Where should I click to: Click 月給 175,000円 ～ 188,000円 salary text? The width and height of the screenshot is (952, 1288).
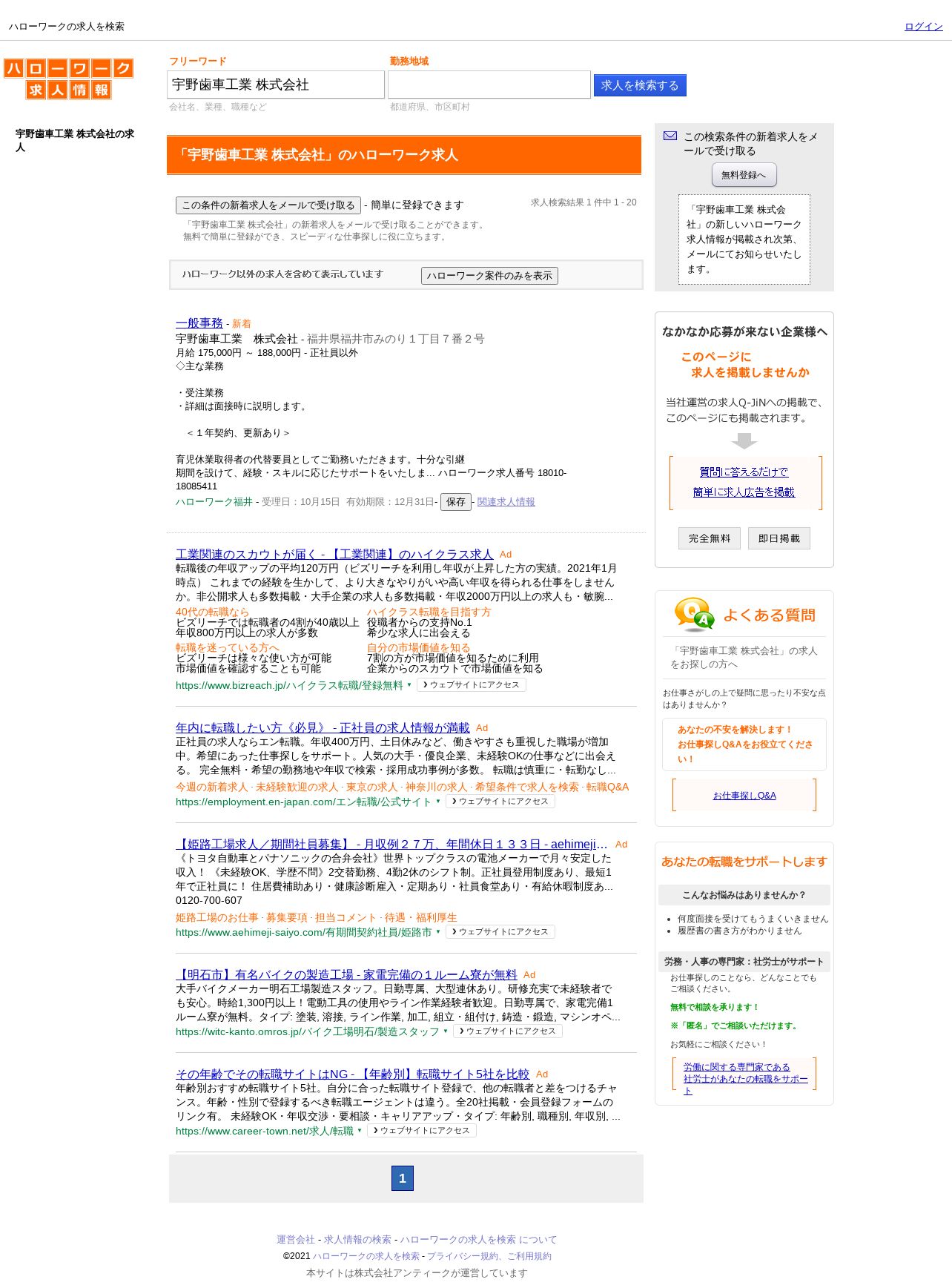238,353
